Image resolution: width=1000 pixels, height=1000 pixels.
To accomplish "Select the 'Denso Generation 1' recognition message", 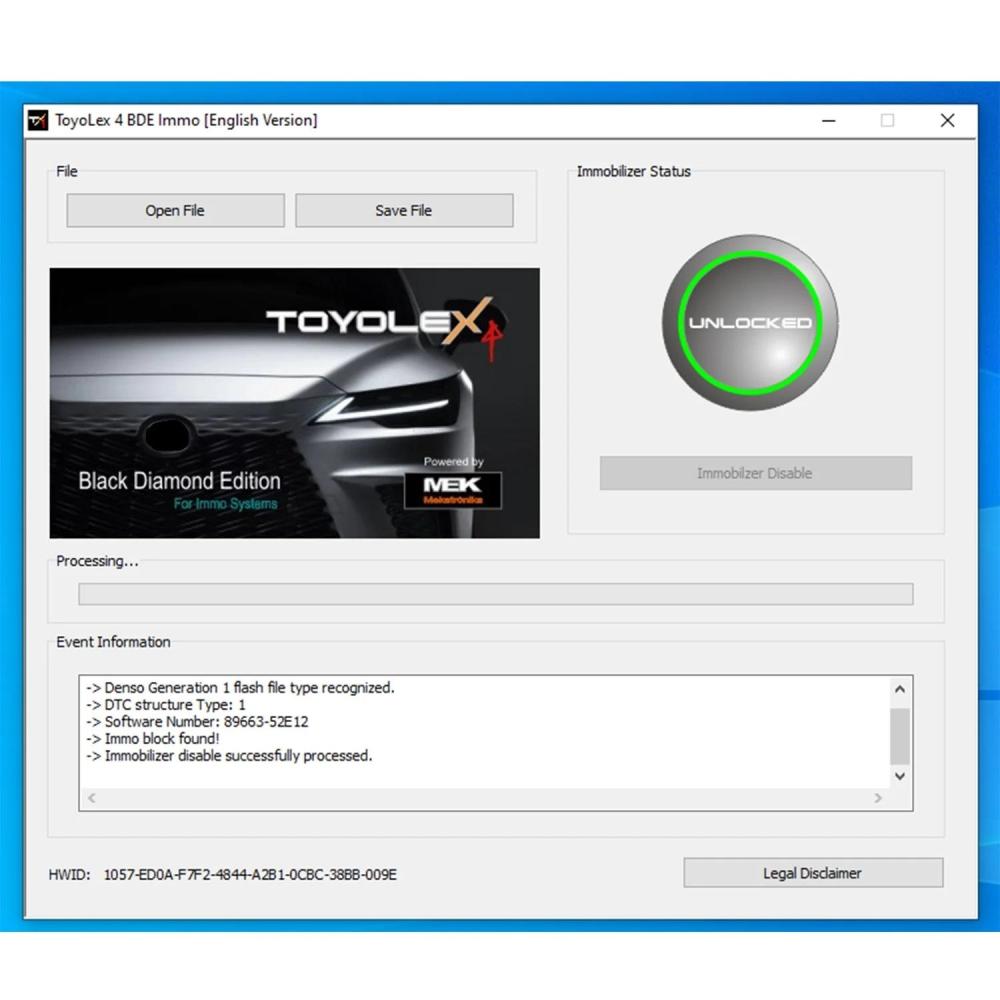I will point(240,687).
